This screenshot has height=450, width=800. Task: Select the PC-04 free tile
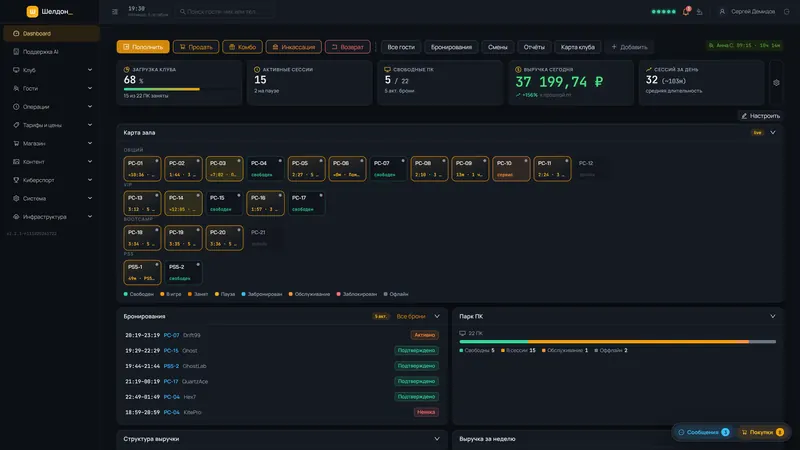tap(265, 169)
